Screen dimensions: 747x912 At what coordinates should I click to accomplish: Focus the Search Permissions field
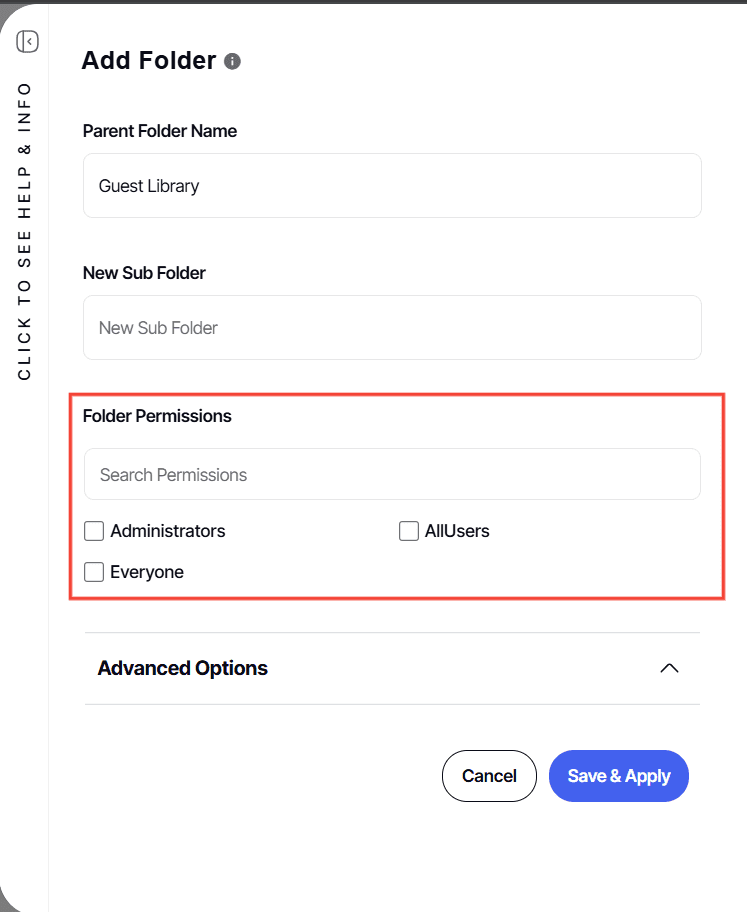[x=392, y=475]
